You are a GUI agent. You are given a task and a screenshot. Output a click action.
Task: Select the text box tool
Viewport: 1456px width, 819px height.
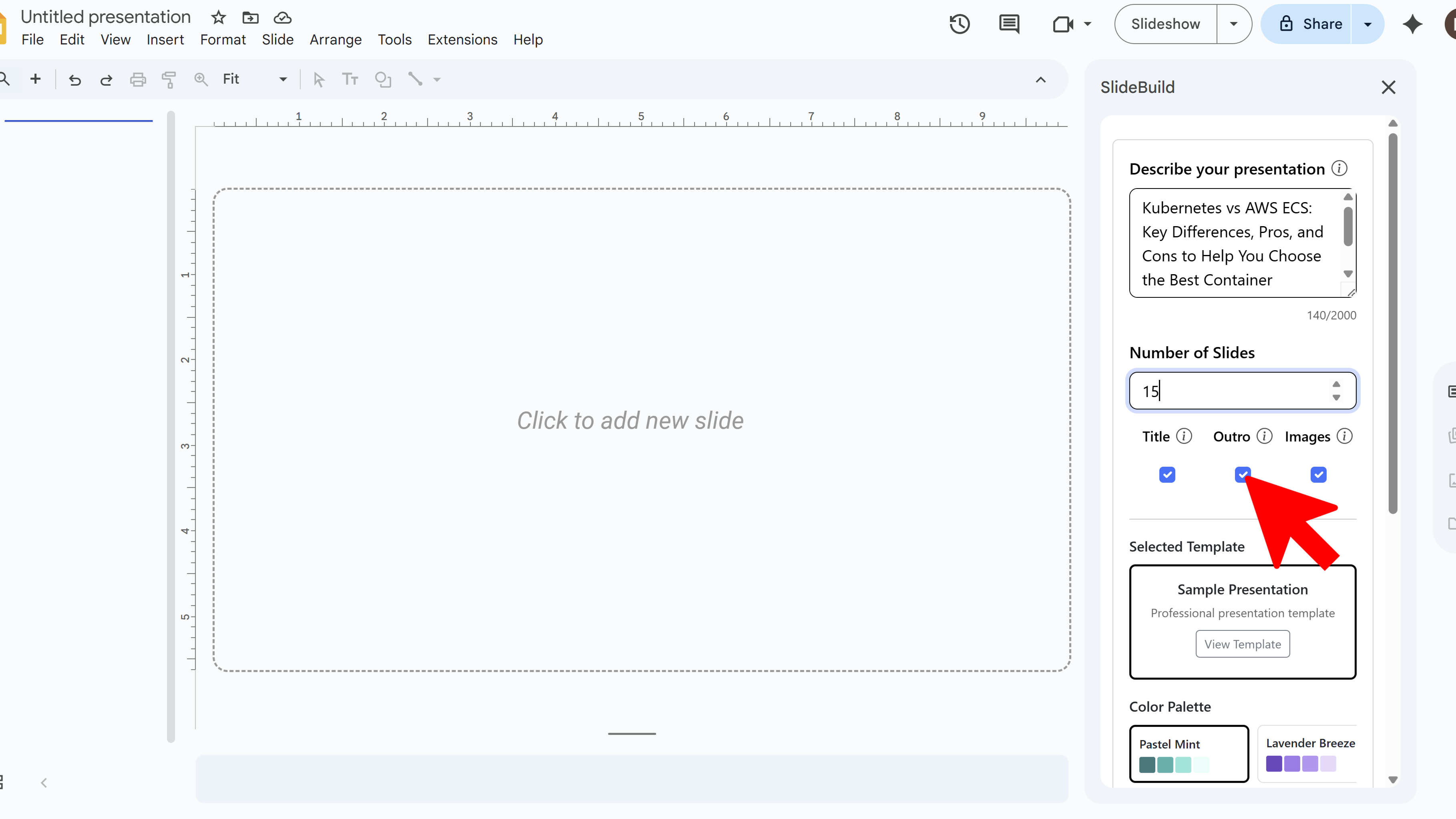[350, 79]
